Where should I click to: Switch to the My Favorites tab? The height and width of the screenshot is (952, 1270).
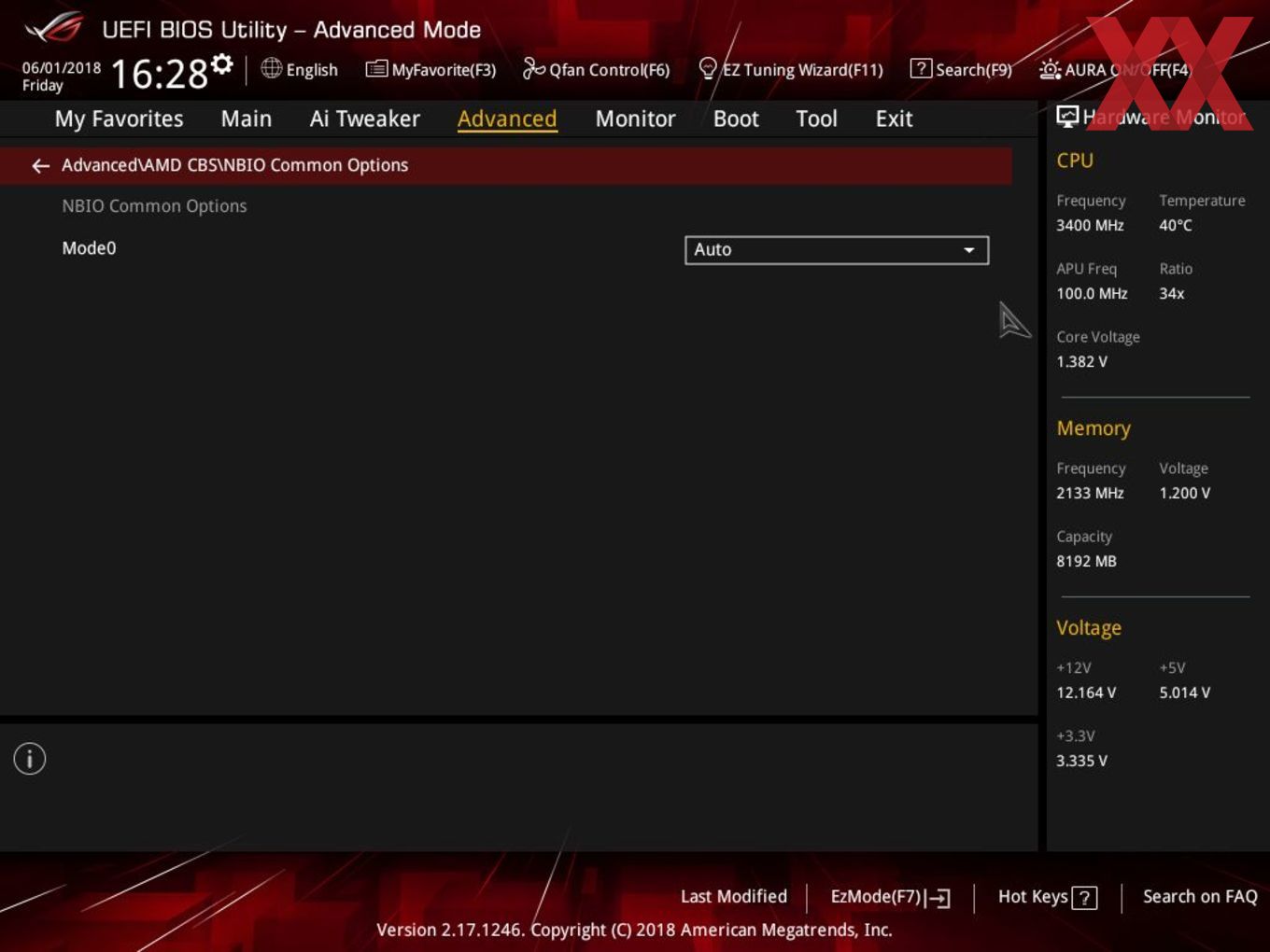coord(119,119)
